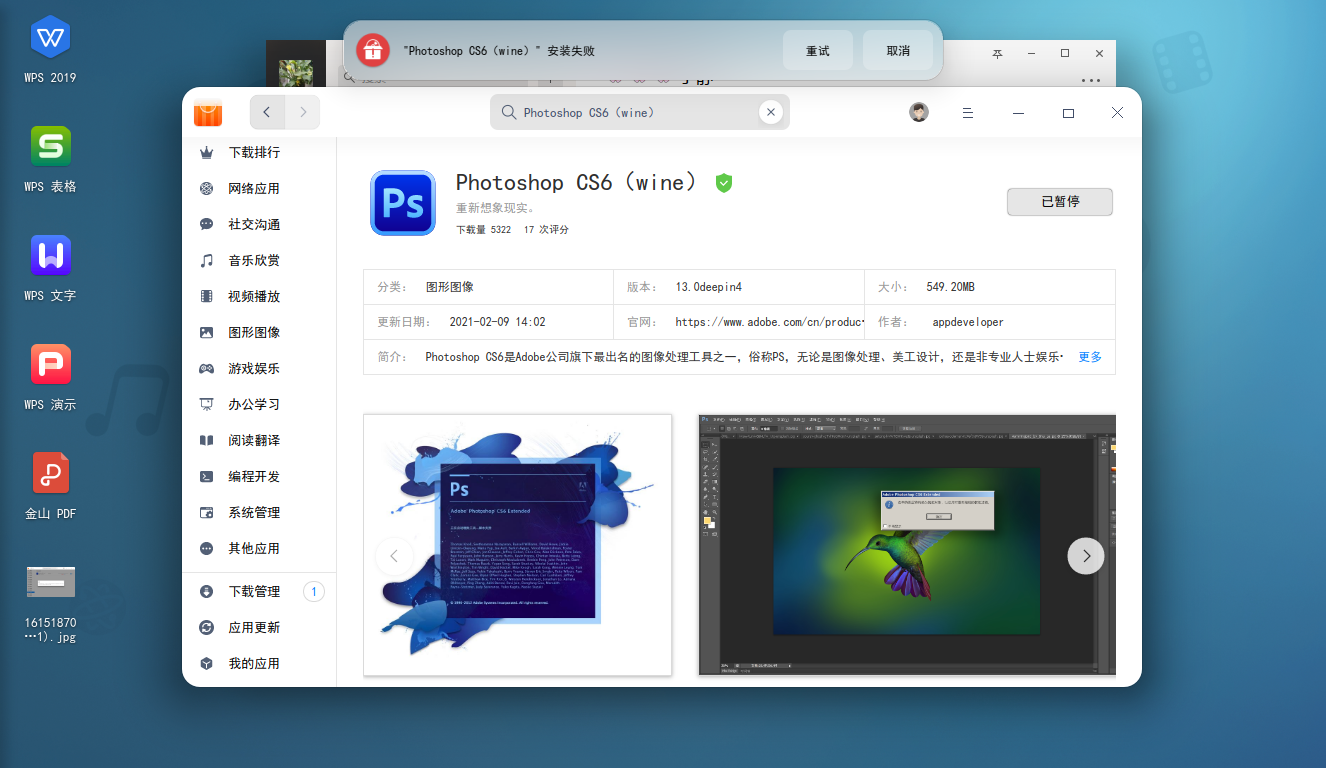Click the 办公学习 presentation icon
Image resolution: width=1326 pixels, height=768 pixels.
click(207, 405)
